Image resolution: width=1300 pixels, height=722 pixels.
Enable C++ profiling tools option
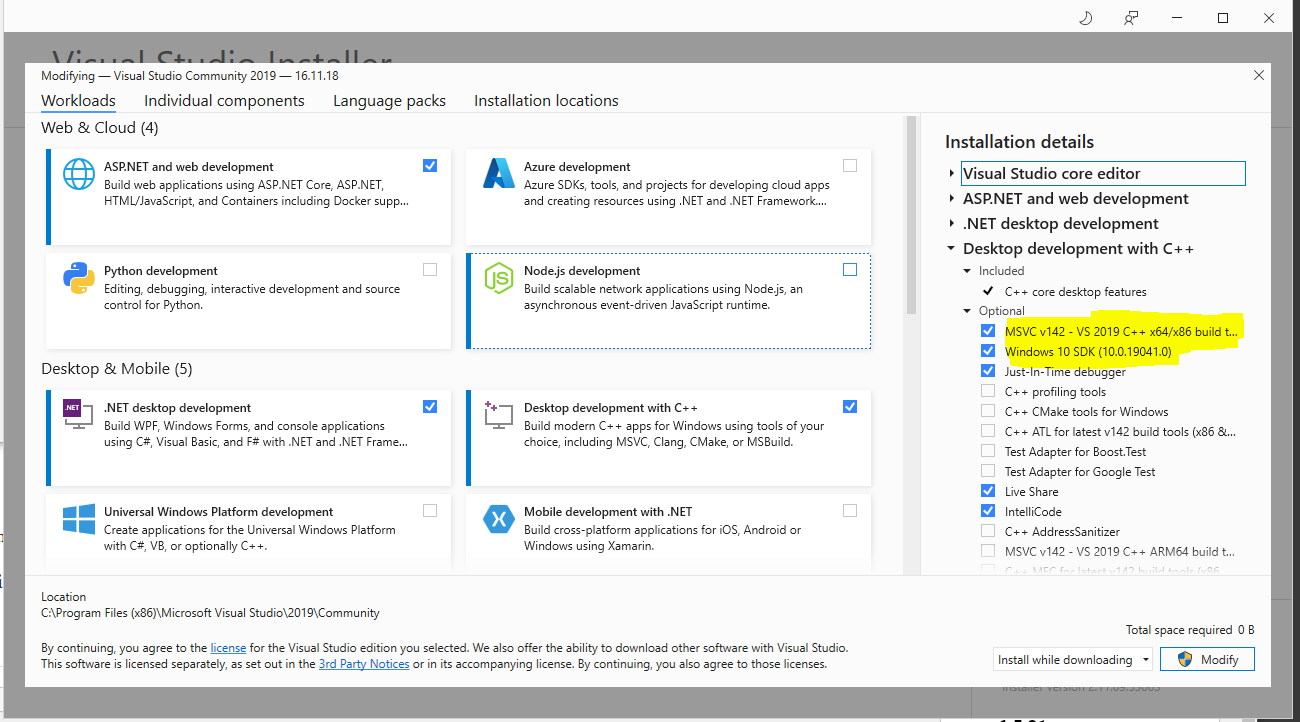point(988,391)
